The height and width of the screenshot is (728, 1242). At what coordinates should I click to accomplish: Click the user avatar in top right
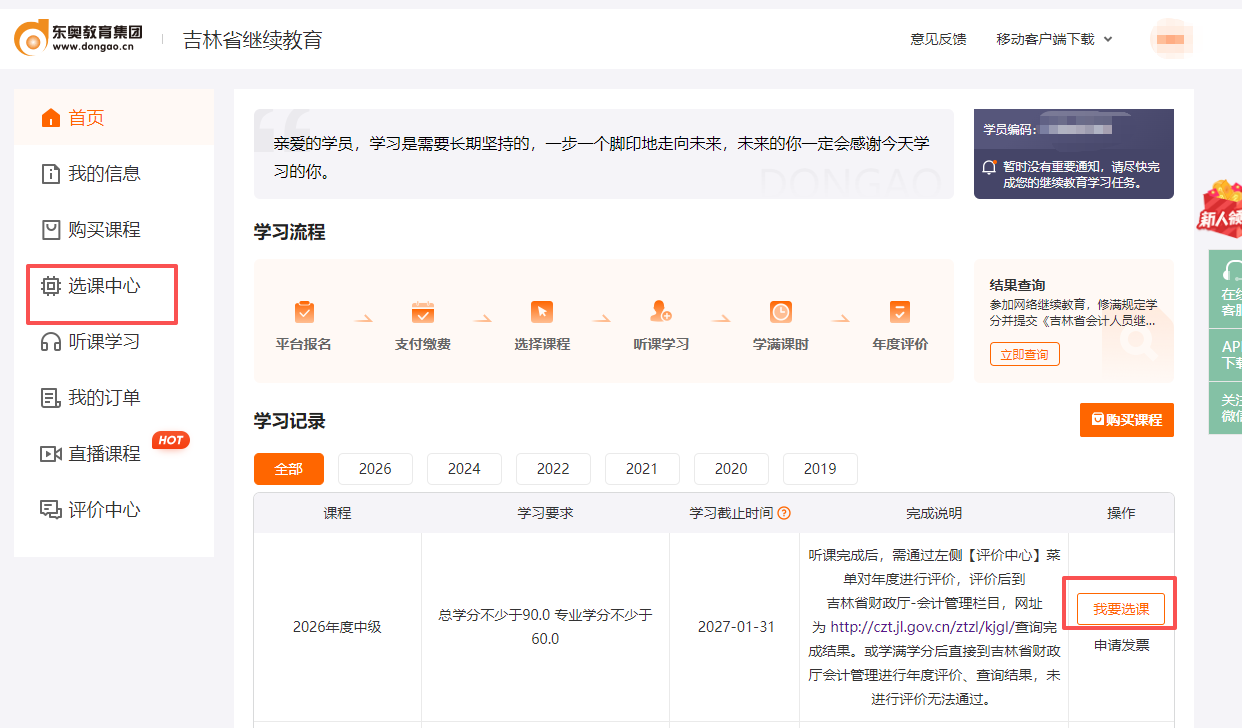tap(1171, 37)
